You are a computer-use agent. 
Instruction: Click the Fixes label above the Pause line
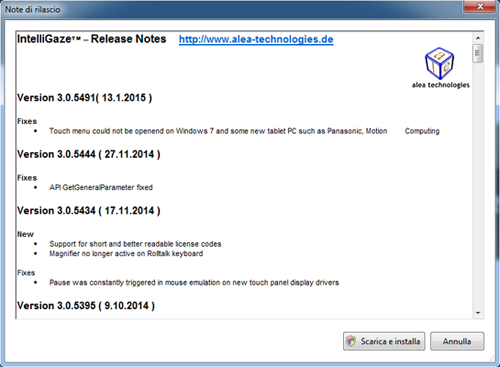click(x=26, y=273)
